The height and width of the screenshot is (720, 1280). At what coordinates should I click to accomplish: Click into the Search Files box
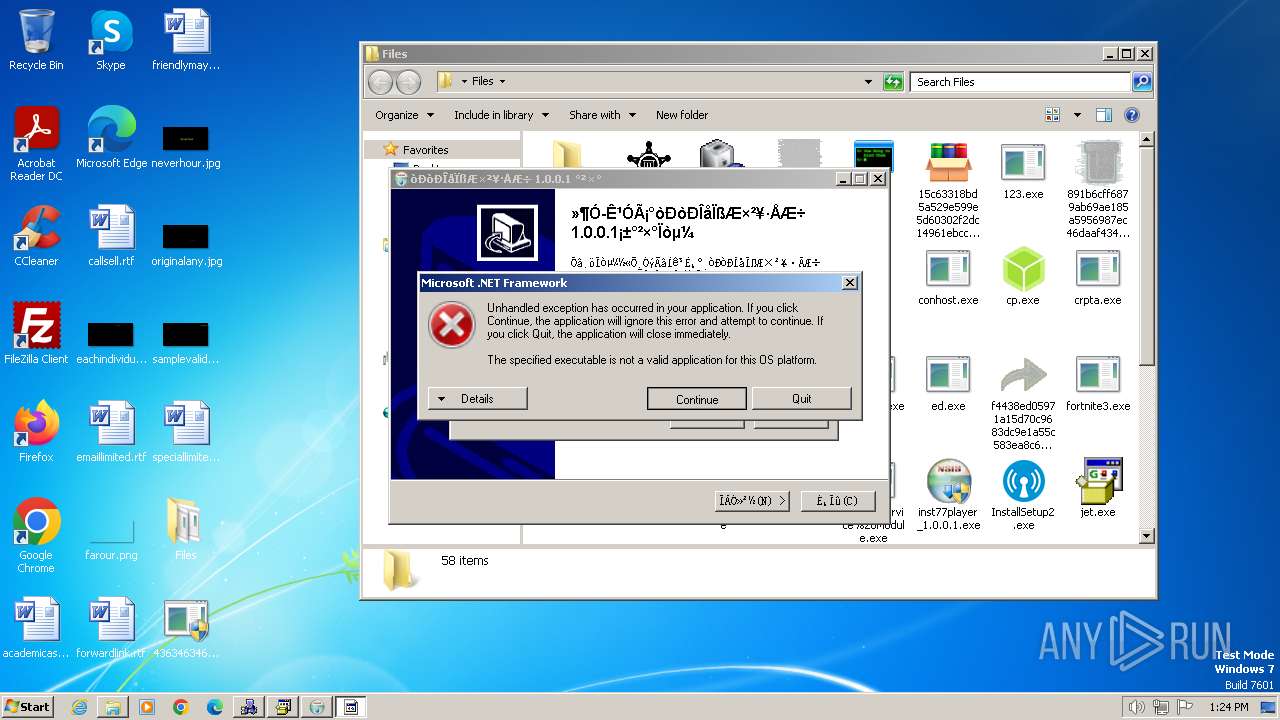coord(1022,82)
